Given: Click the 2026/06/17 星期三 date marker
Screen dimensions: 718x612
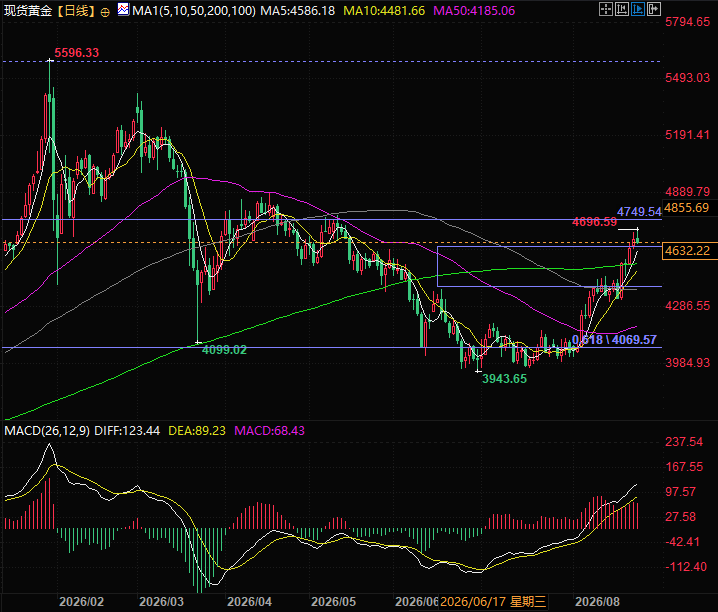Looking at the screenshot, I should click(x=493, y=601).
